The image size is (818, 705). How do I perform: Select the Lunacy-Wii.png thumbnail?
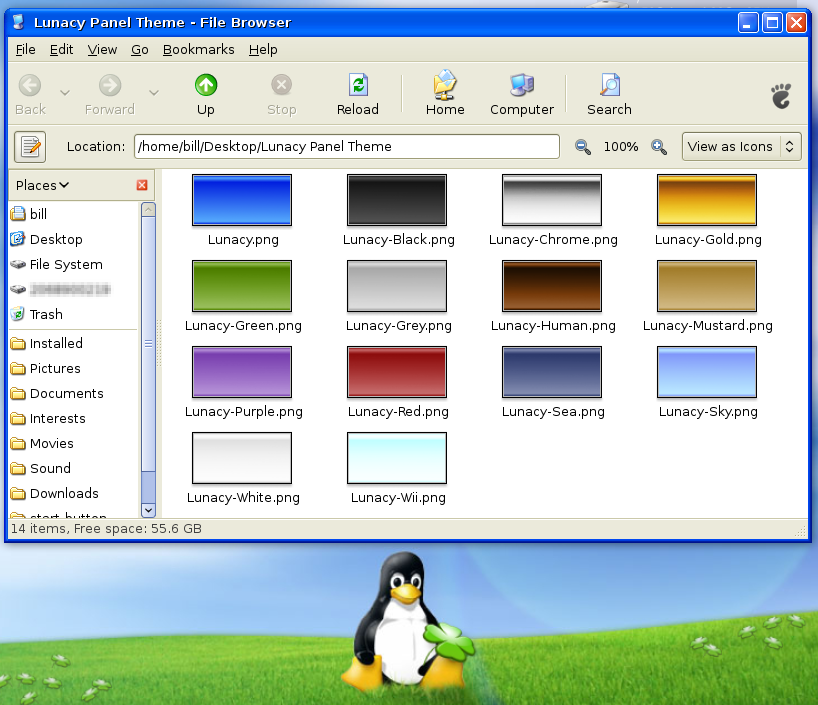pyautogui.click(x=397, y=458)
